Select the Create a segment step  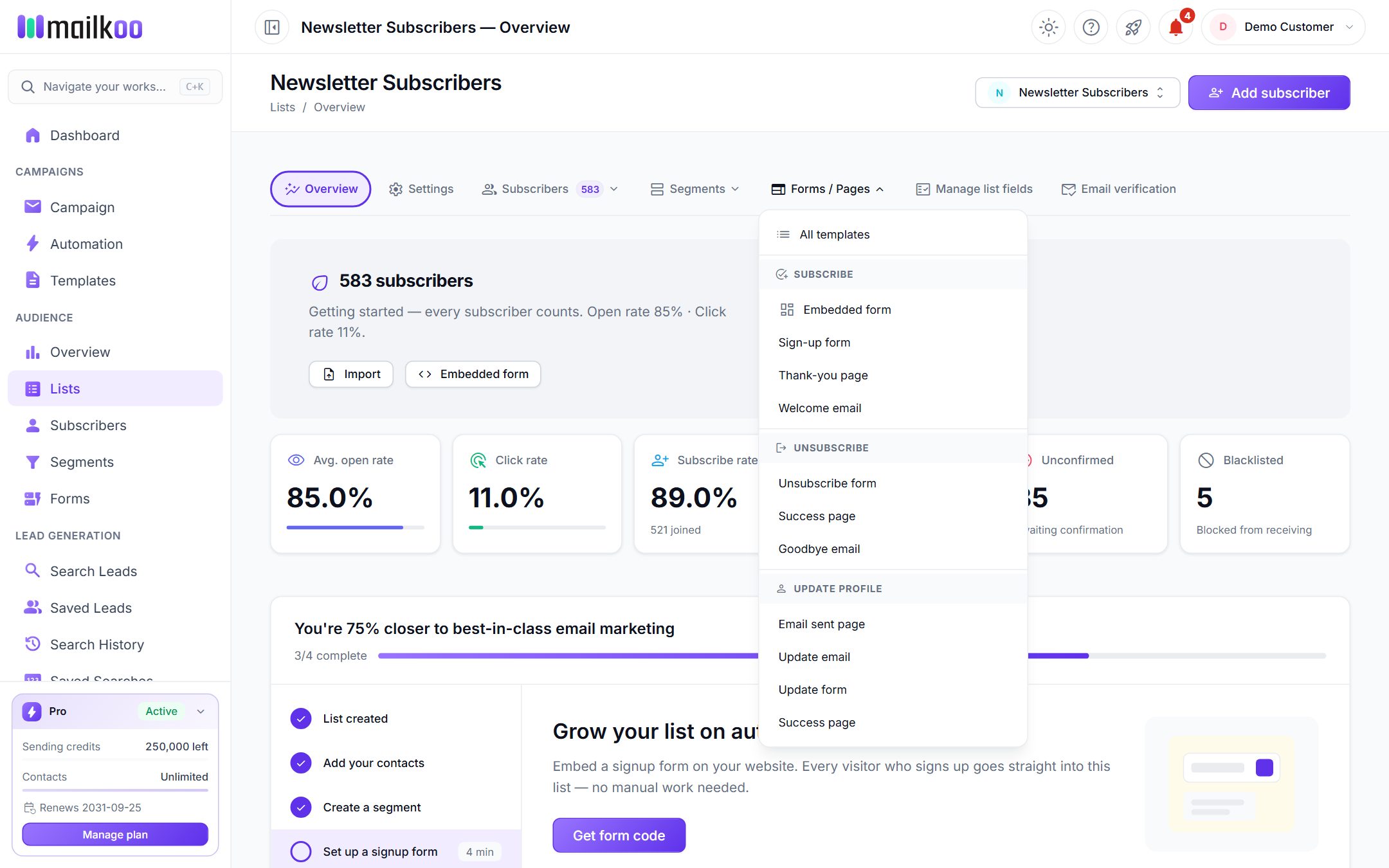tap(396, 807)
